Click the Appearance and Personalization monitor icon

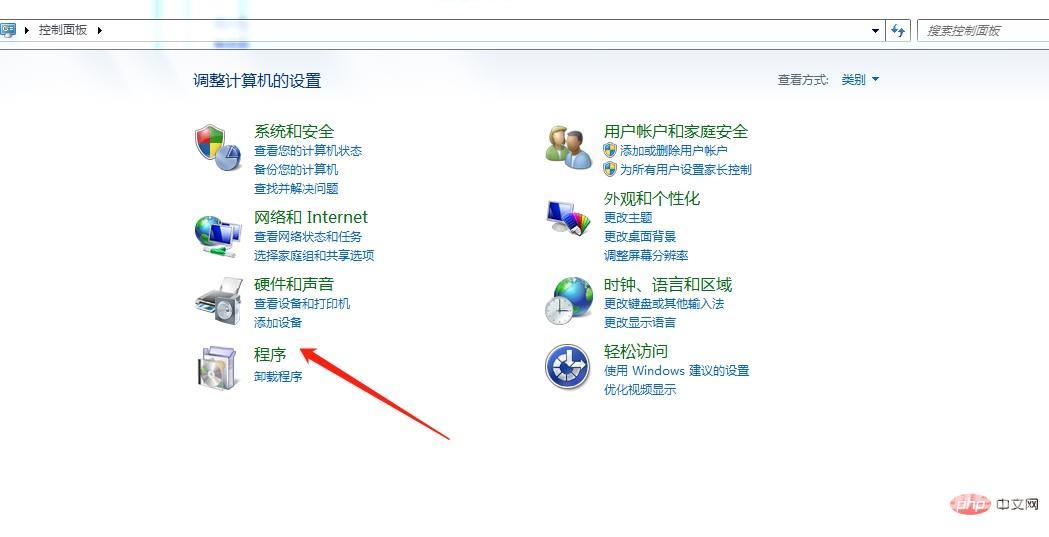coord(569,216)
